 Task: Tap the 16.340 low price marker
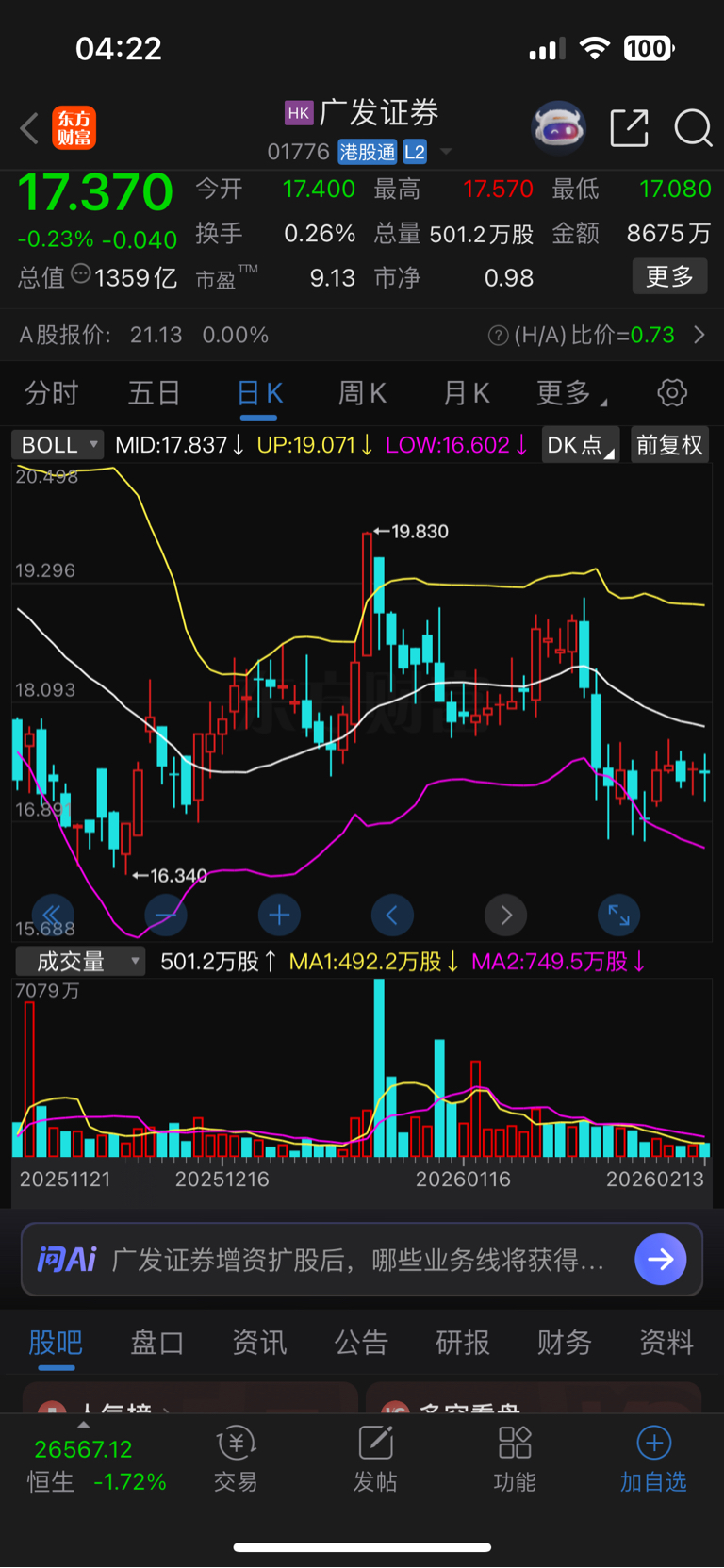click(x=170, y=875)
